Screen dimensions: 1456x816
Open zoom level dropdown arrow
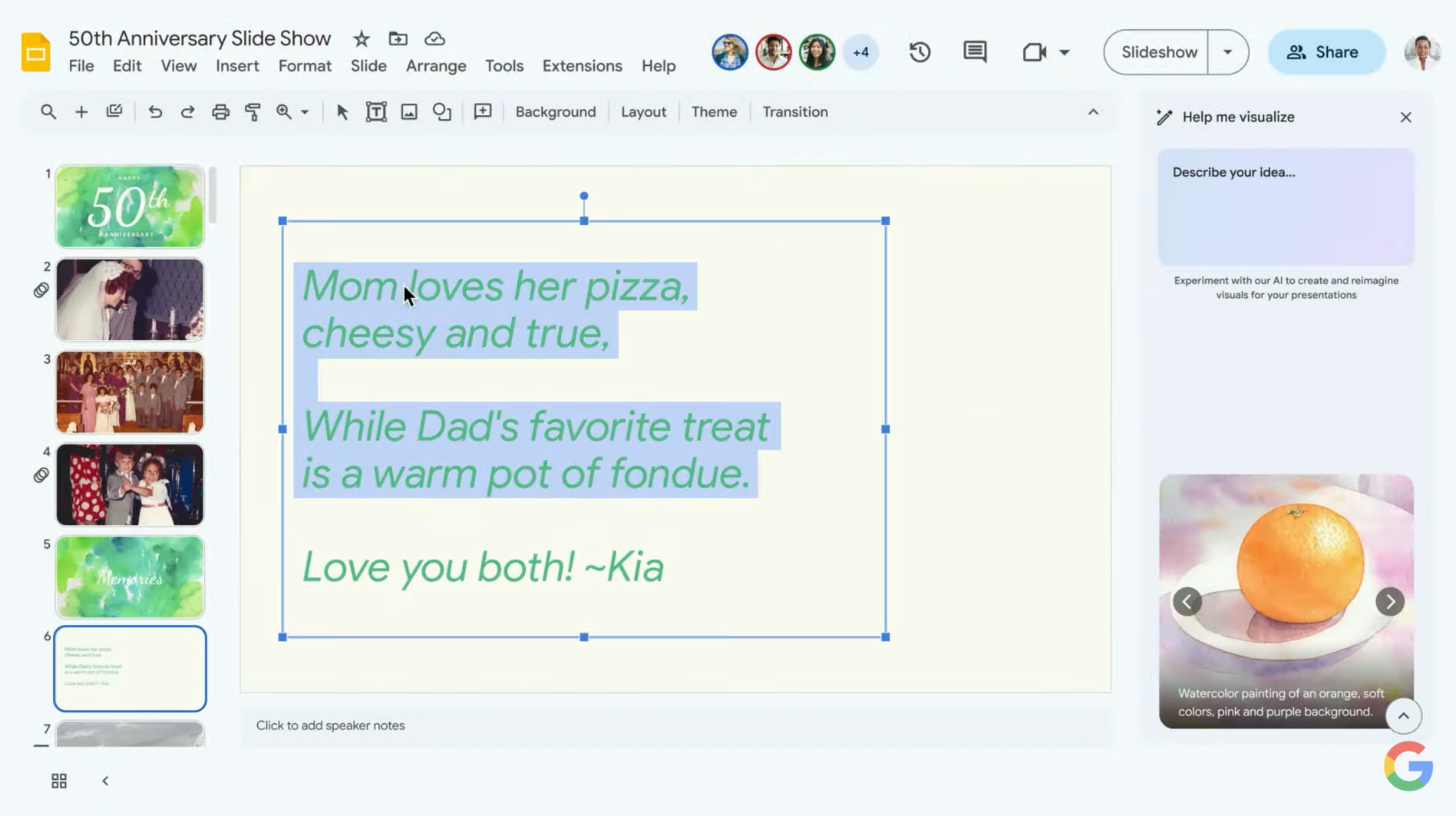pos(305,112)
